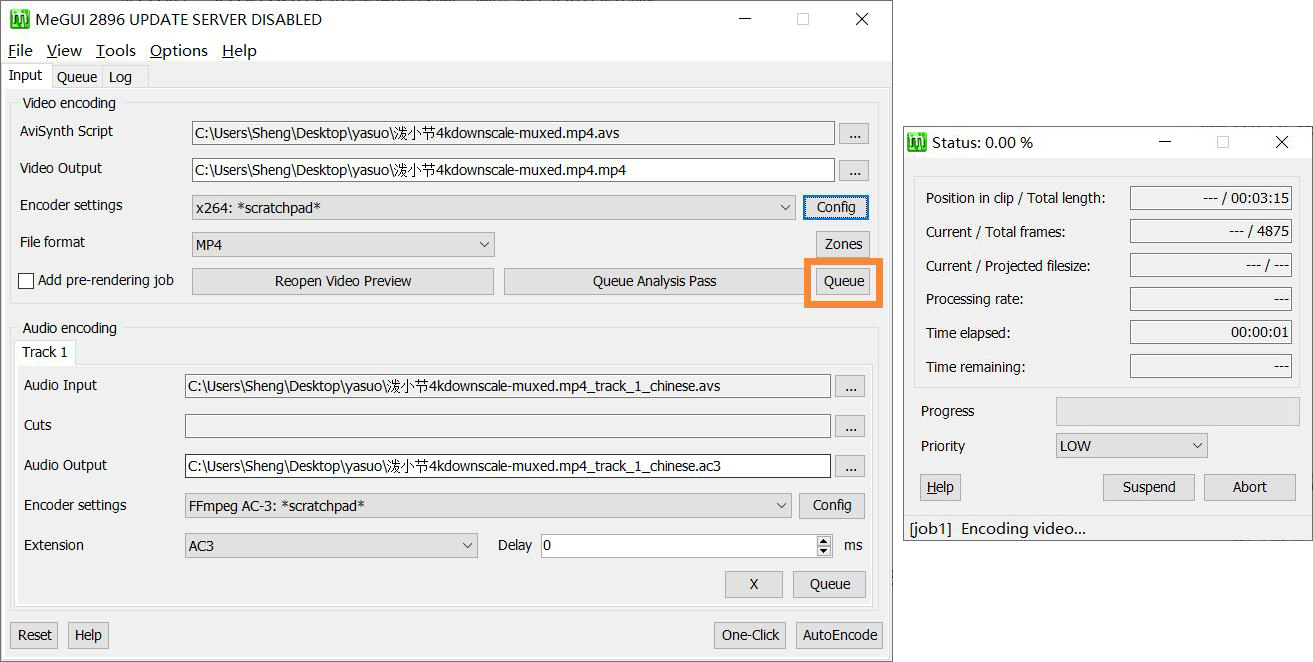This screenshot has height=662, width=1313.
Task: Browse for AviSynth Script file
Action: tap(853, 133)
